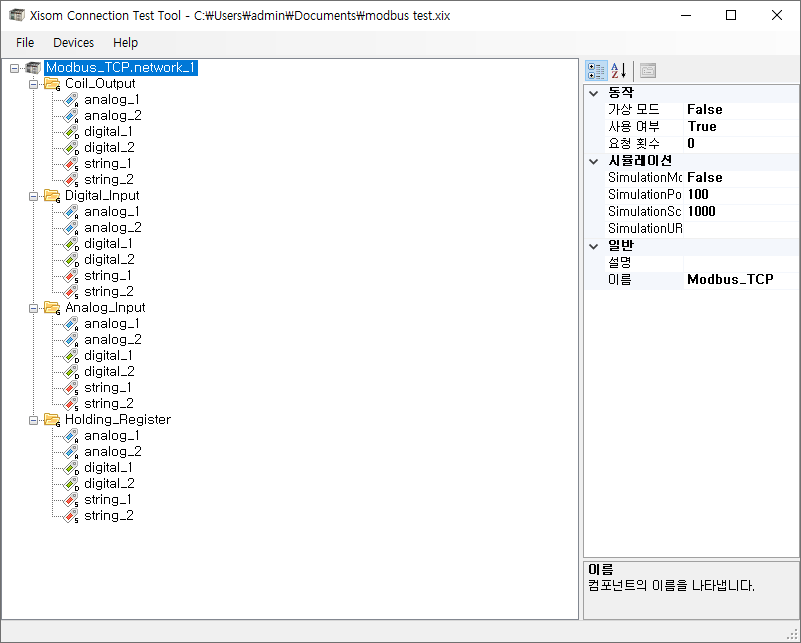Viewport: 801px width, 643px height.
Task: Click the Property Pages toolbar button
Action: point(648,70)
